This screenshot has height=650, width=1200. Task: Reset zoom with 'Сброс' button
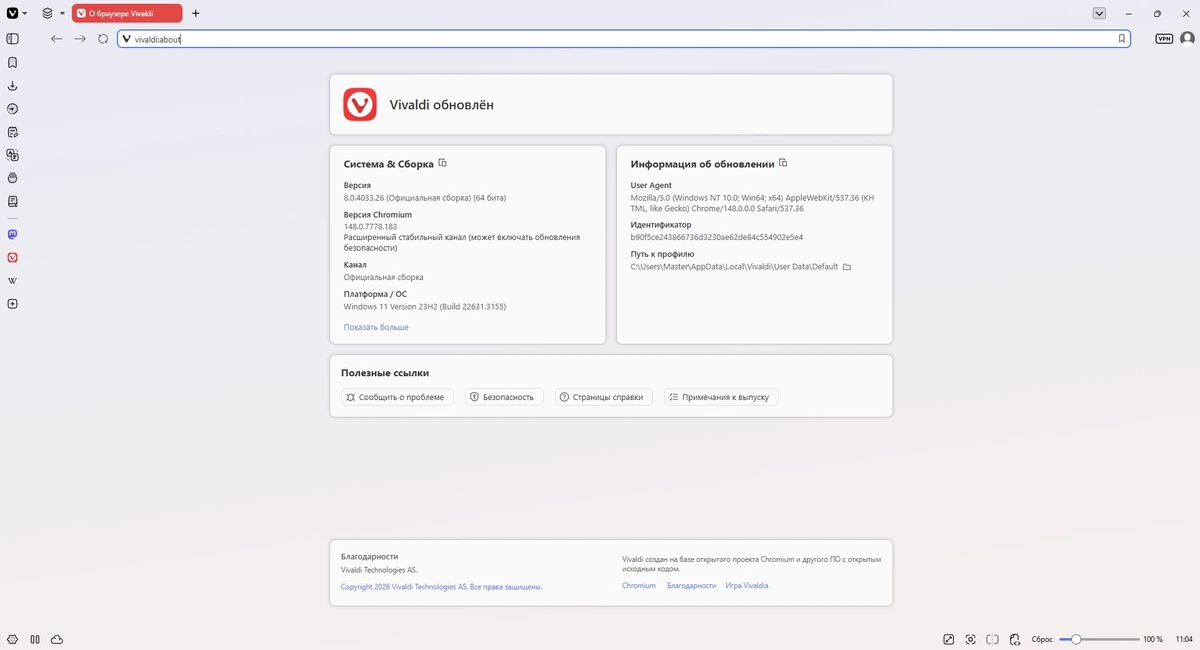pos(1042,639)
